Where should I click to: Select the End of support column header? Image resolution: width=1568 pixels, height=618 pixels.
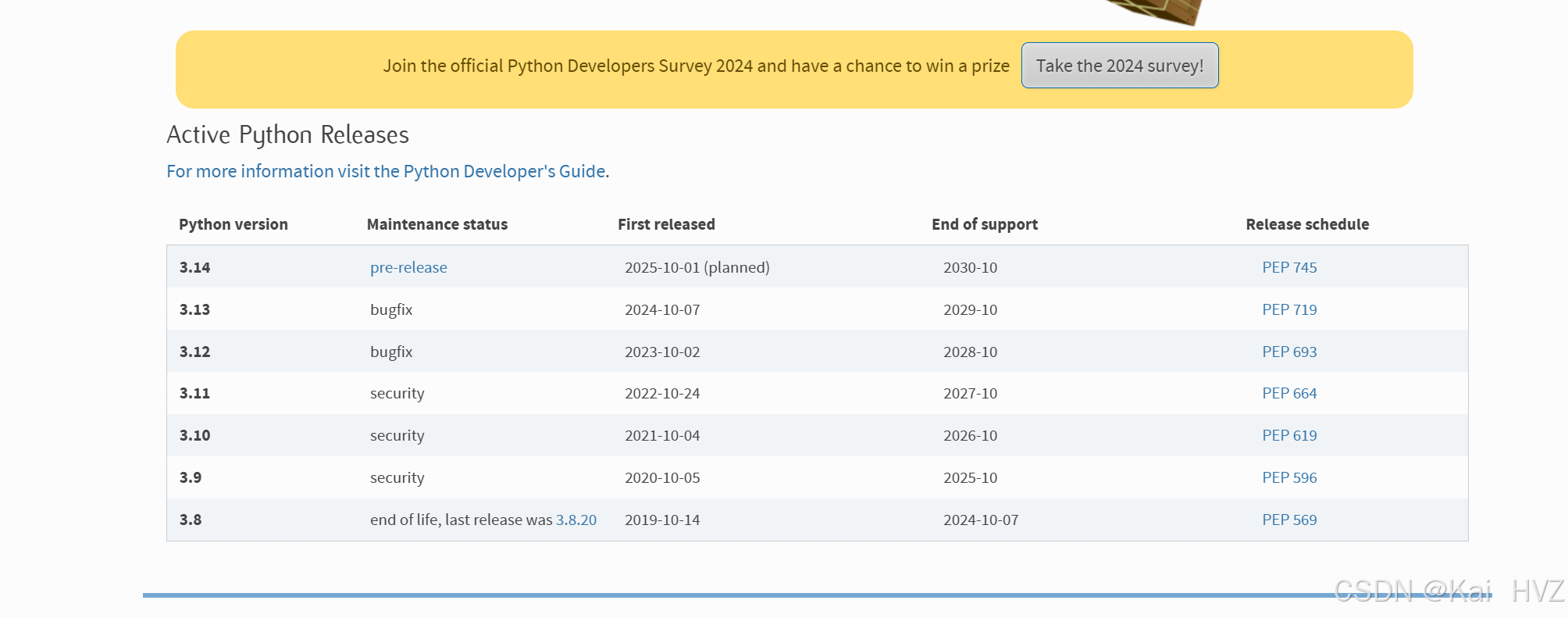(985, 224)
